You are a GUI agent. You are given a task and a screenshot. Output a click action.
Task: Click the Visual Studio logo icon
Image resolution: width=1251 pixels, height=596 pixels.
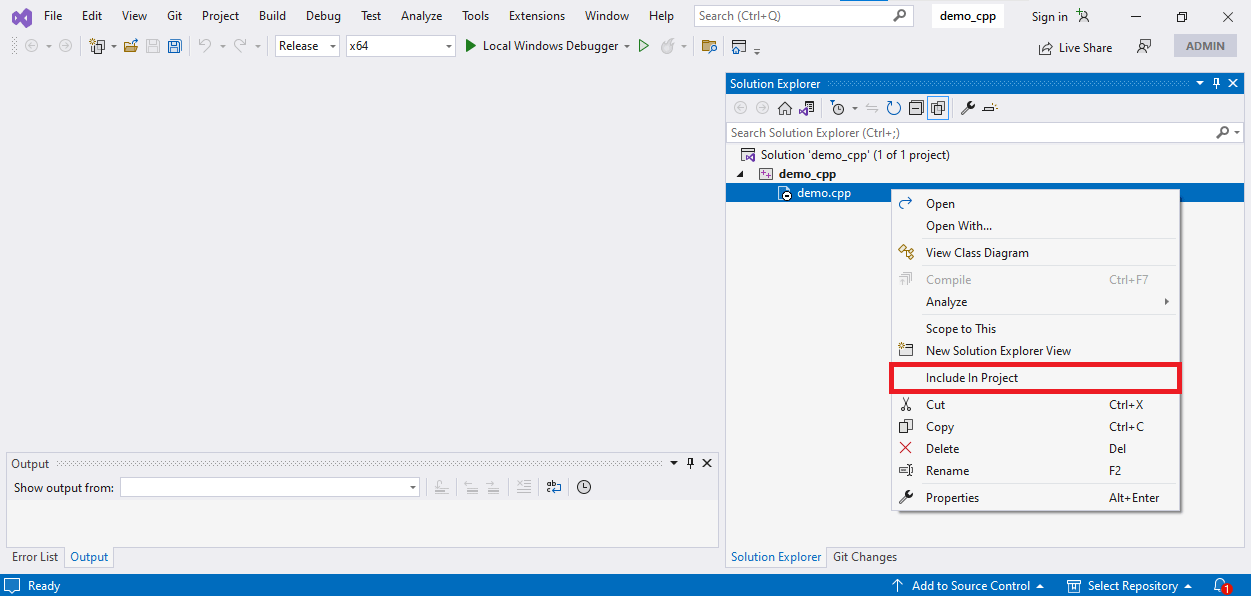(x=21, y=17)
